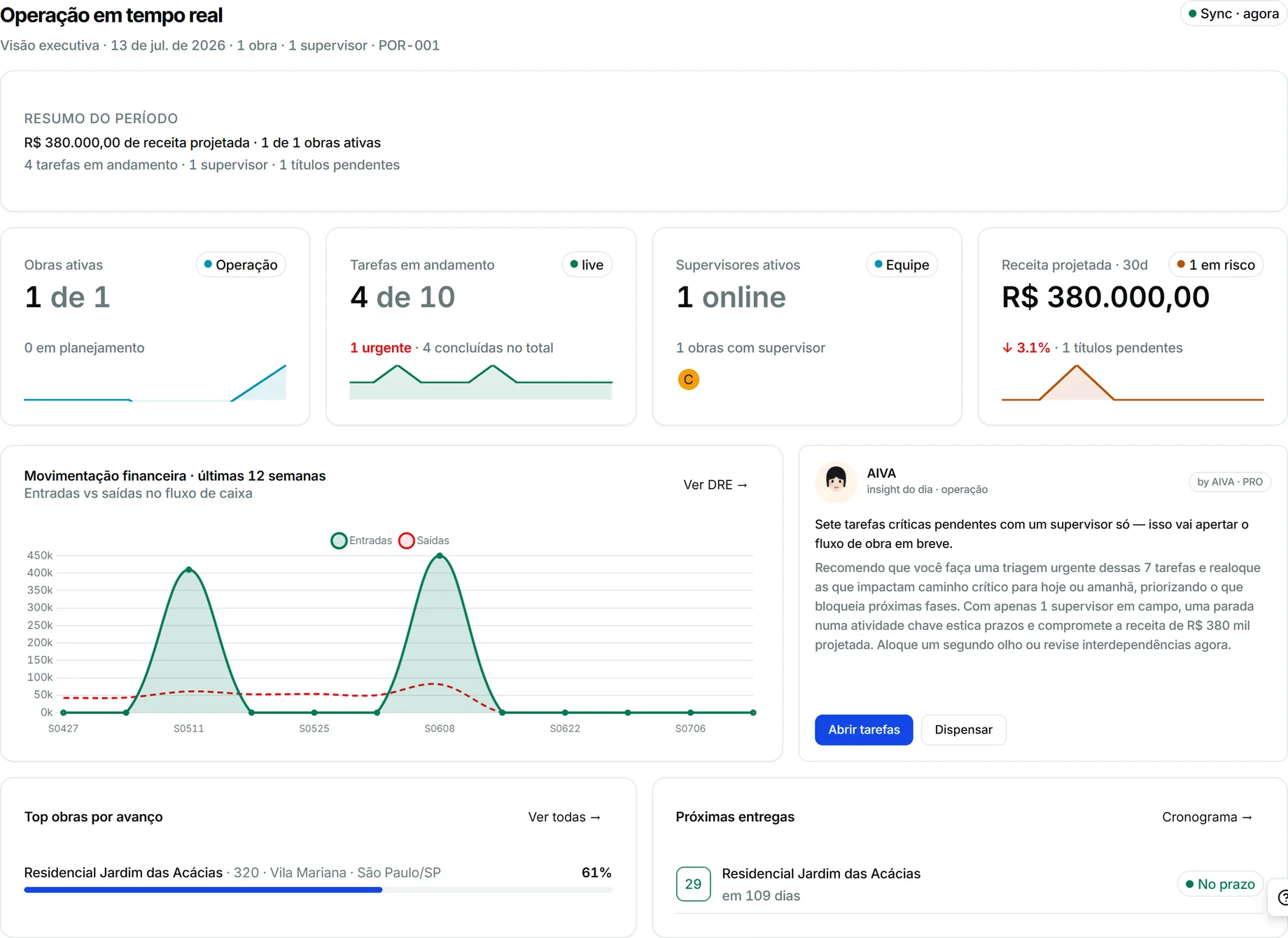Click the 'Movimentação financeira' chart heading
This screenshot has height=938, width=1288.
(x=175, y=476)
